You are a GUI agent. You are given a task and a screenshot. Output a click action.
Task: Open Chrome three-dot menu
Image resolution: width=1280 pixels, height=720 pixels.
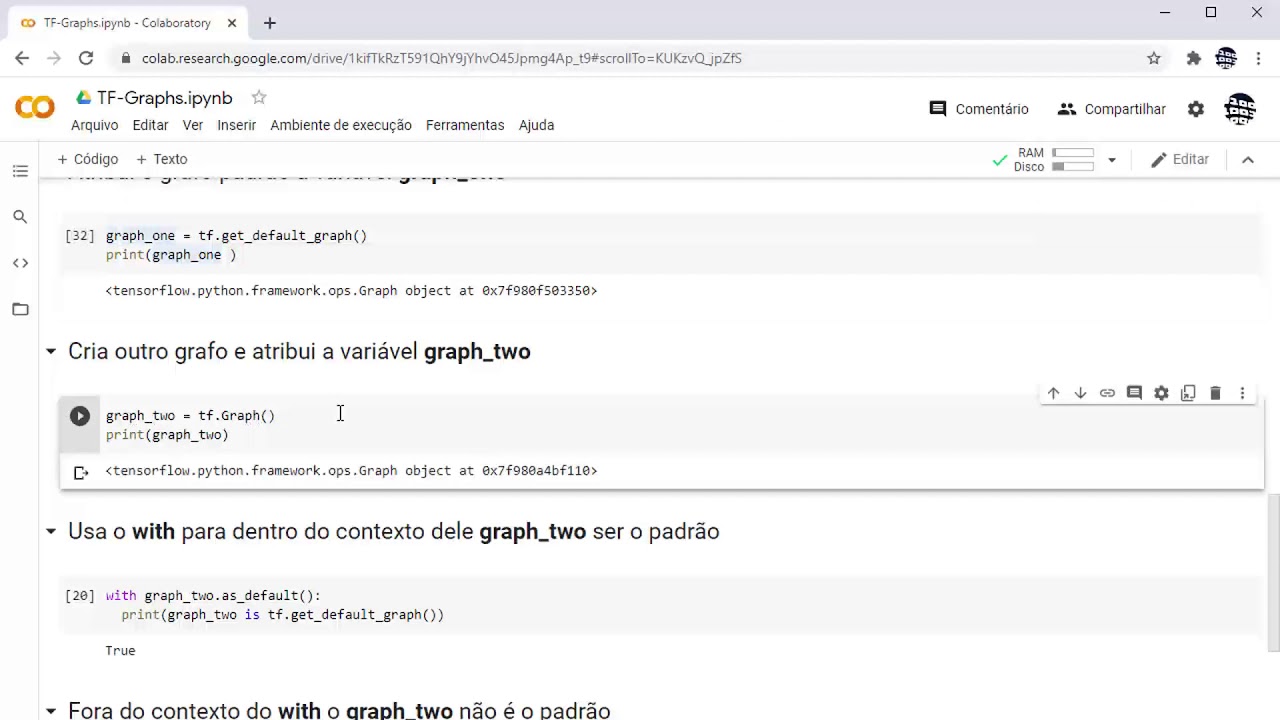(x=1257, y=58)
